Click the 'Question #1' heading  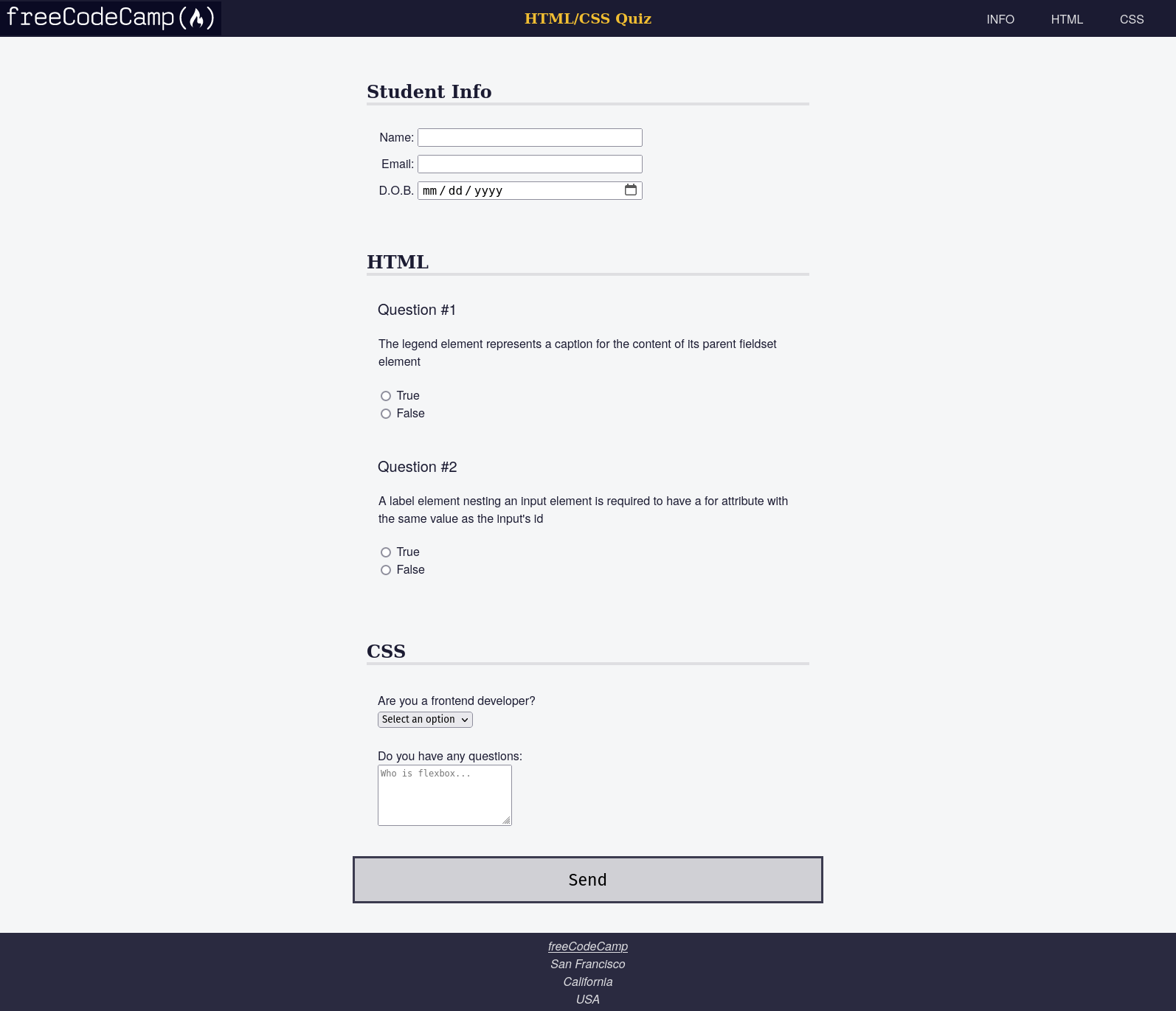click(417, 310)
